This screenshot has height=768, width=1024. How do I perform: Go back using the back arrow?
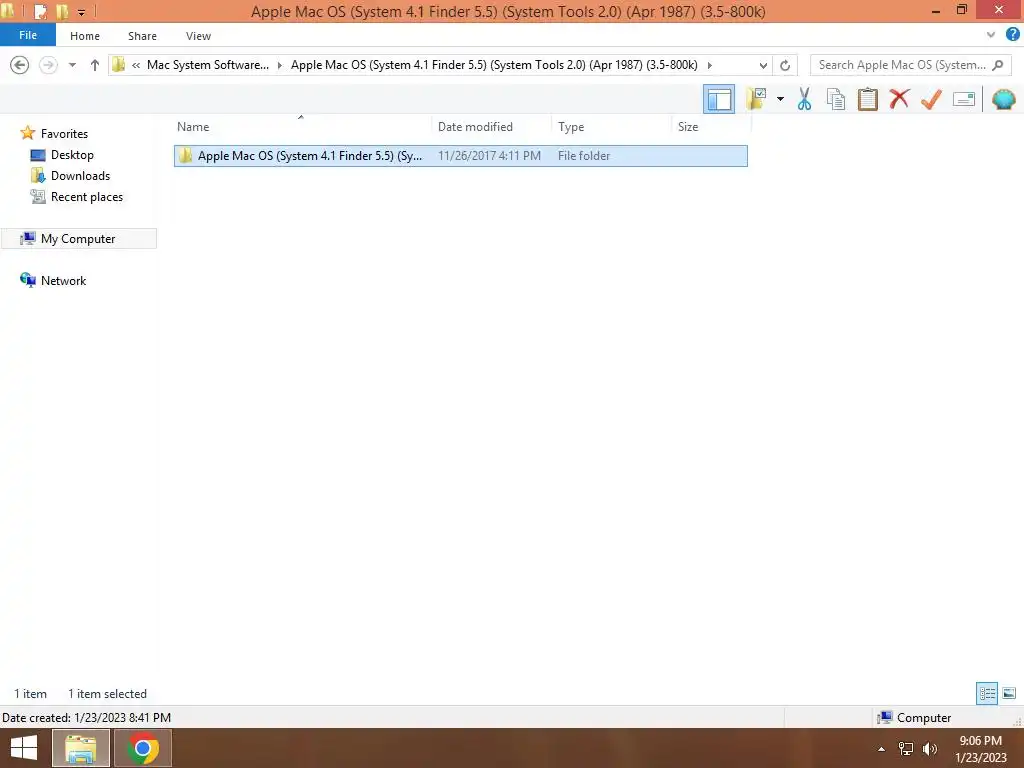(x=20, y=65)
